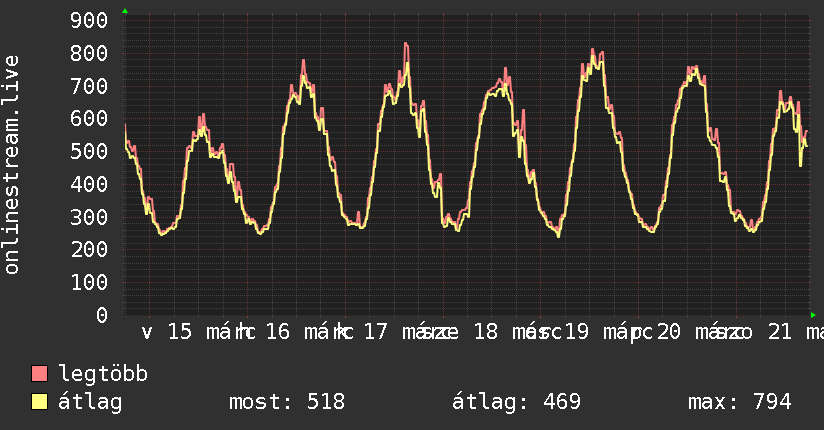
Task: Click the 'v 15' date label
Action: (167, 332)
